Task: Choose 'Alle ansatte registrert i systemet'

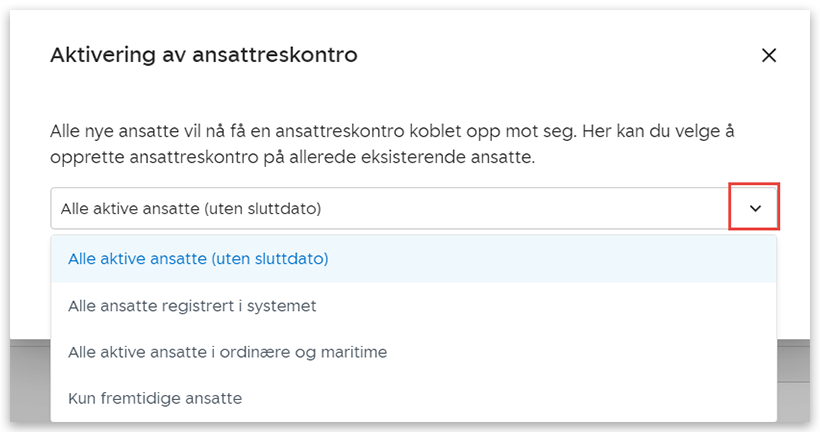Action: [192, 306]
